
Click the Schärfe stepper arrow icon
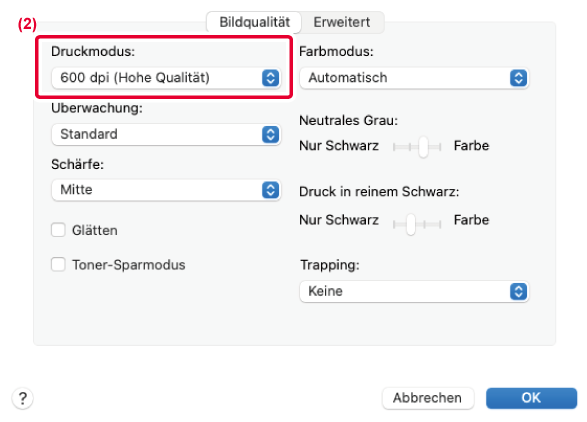pyautogui.click(x=270, y=190)
